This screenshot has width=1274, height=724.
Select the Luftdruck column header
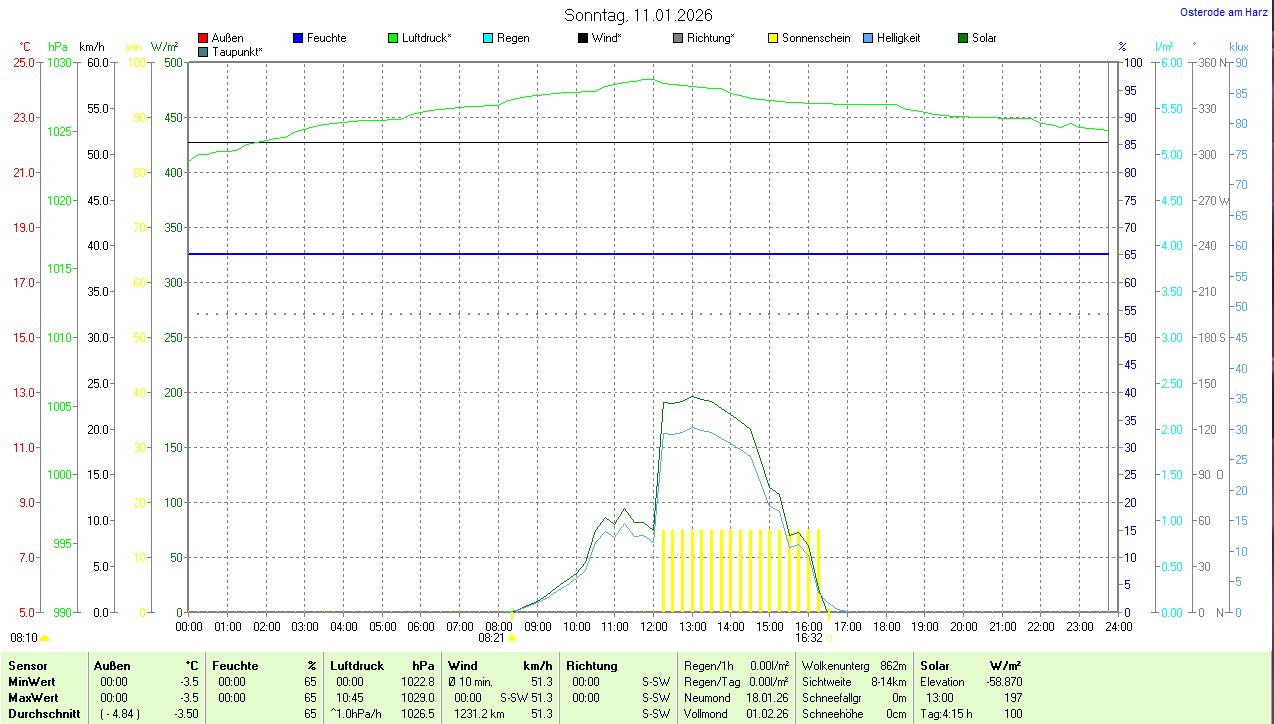tap(357, 665)
